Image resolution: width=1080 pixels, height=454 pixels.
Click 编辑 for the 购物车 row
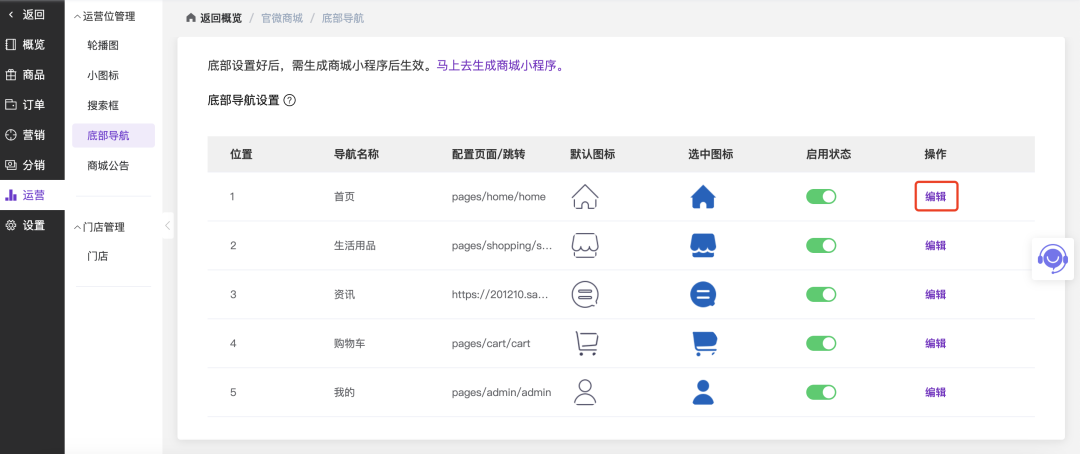pyautogui.click(x=935, y=344)
